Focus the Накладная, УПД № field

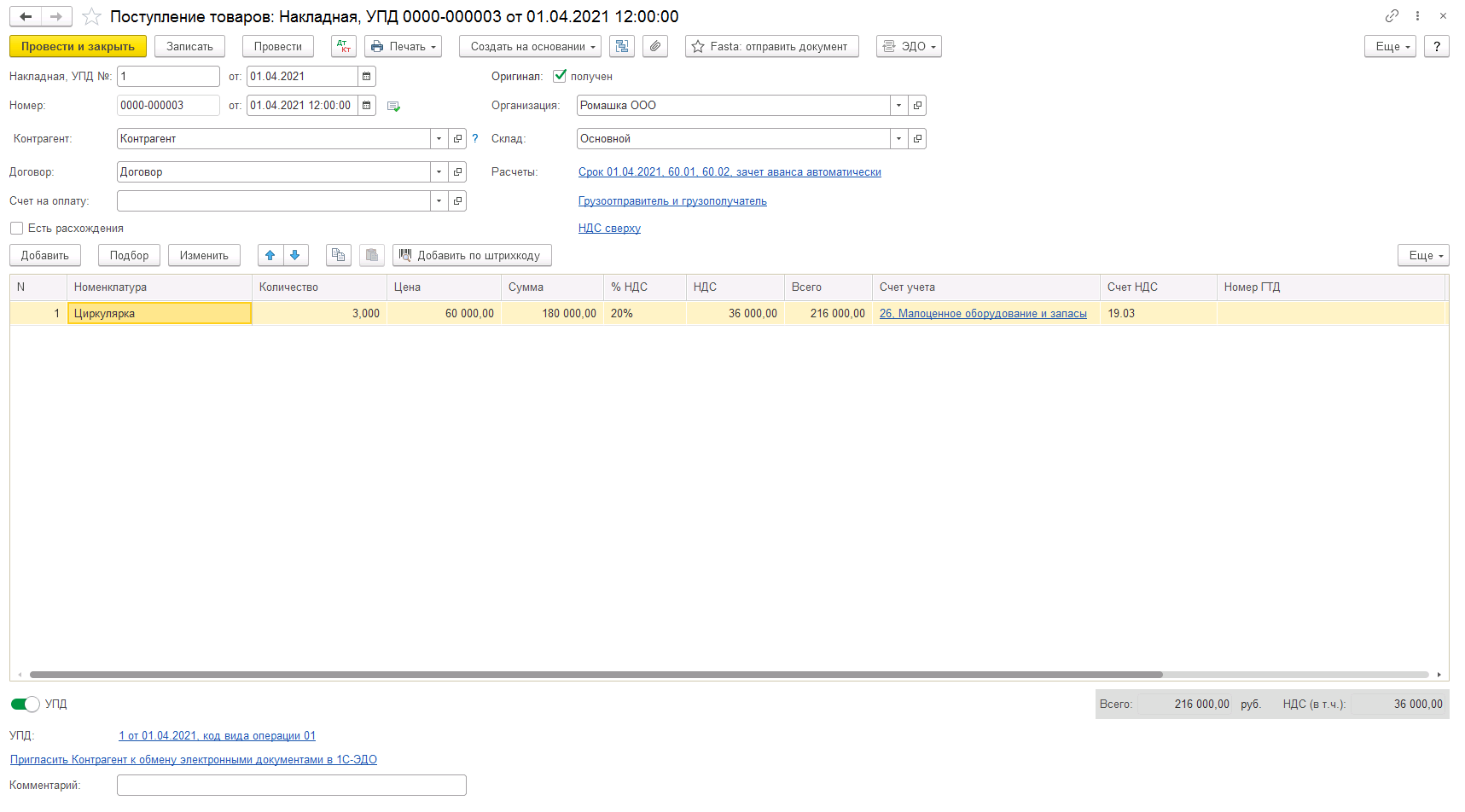point(168,76)
